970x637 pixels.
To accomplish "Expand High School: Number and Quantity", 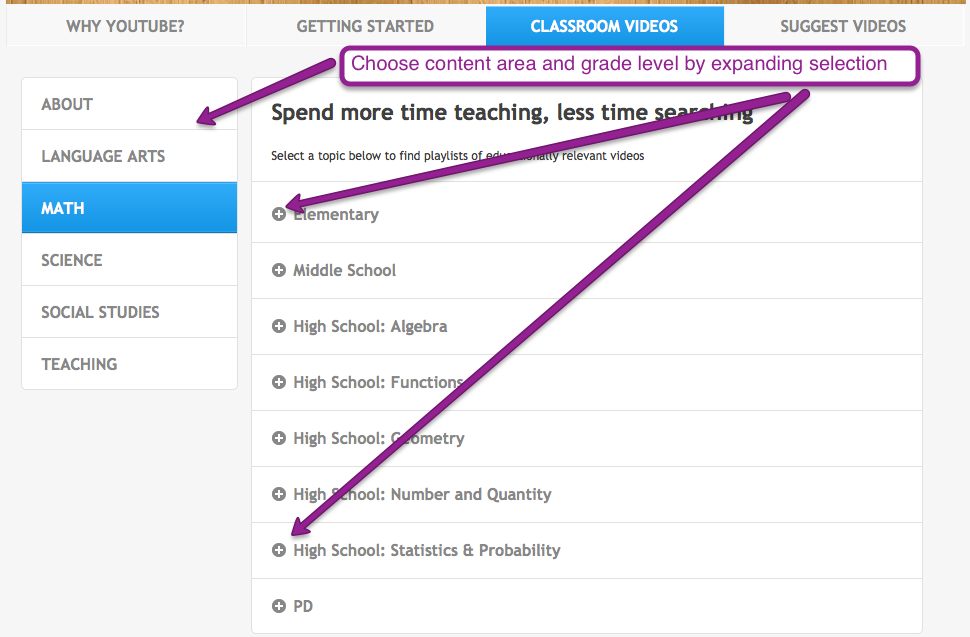I will 278,494.
